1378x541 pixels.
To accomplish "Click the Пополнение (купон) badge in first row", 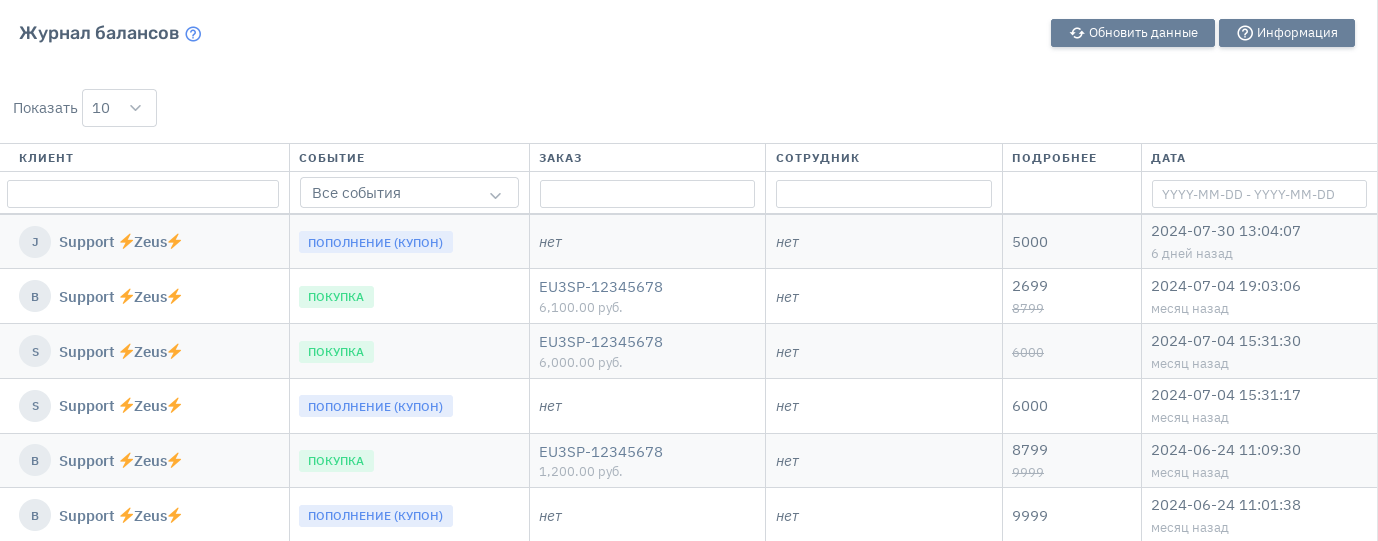I will click(x=375, y=242).
